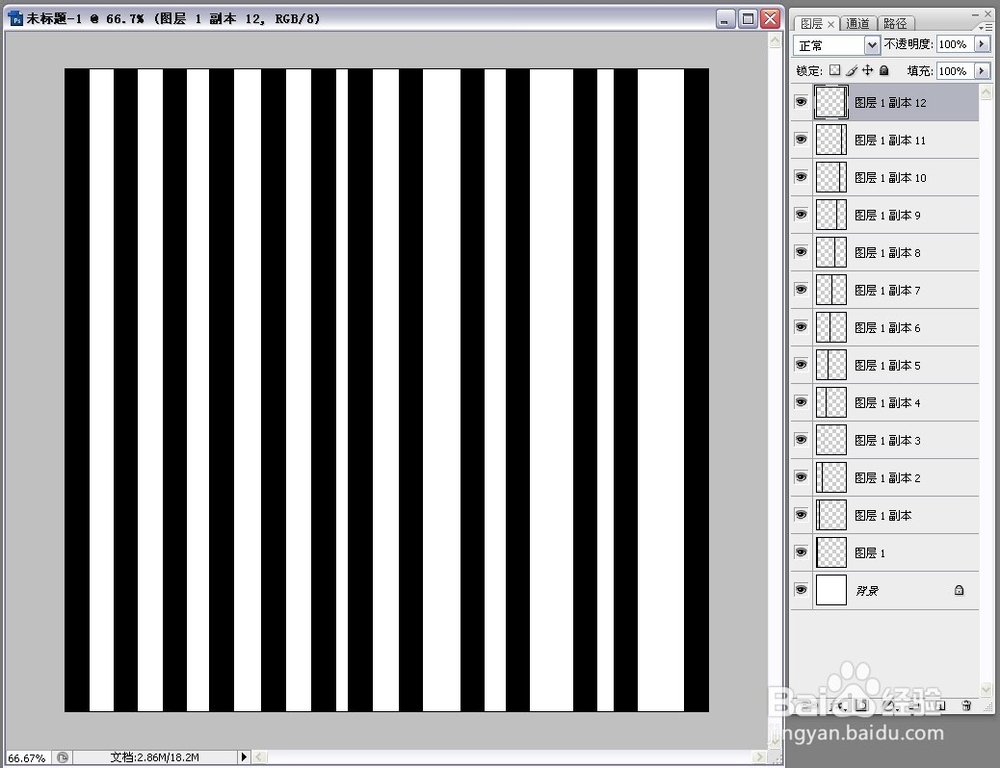This screenshot has height=768, width=1000.
Task: Select the 背景 layer name
Action: (867, 591)
